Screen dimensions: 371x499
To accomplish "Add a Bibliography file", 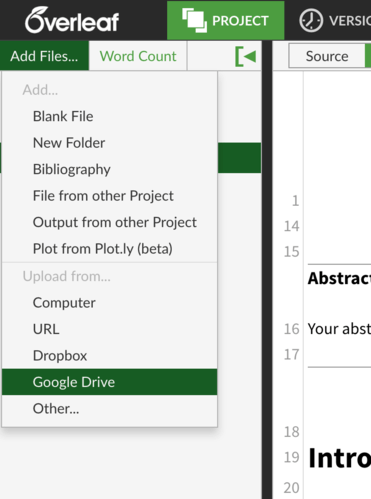I will point(110,169).
